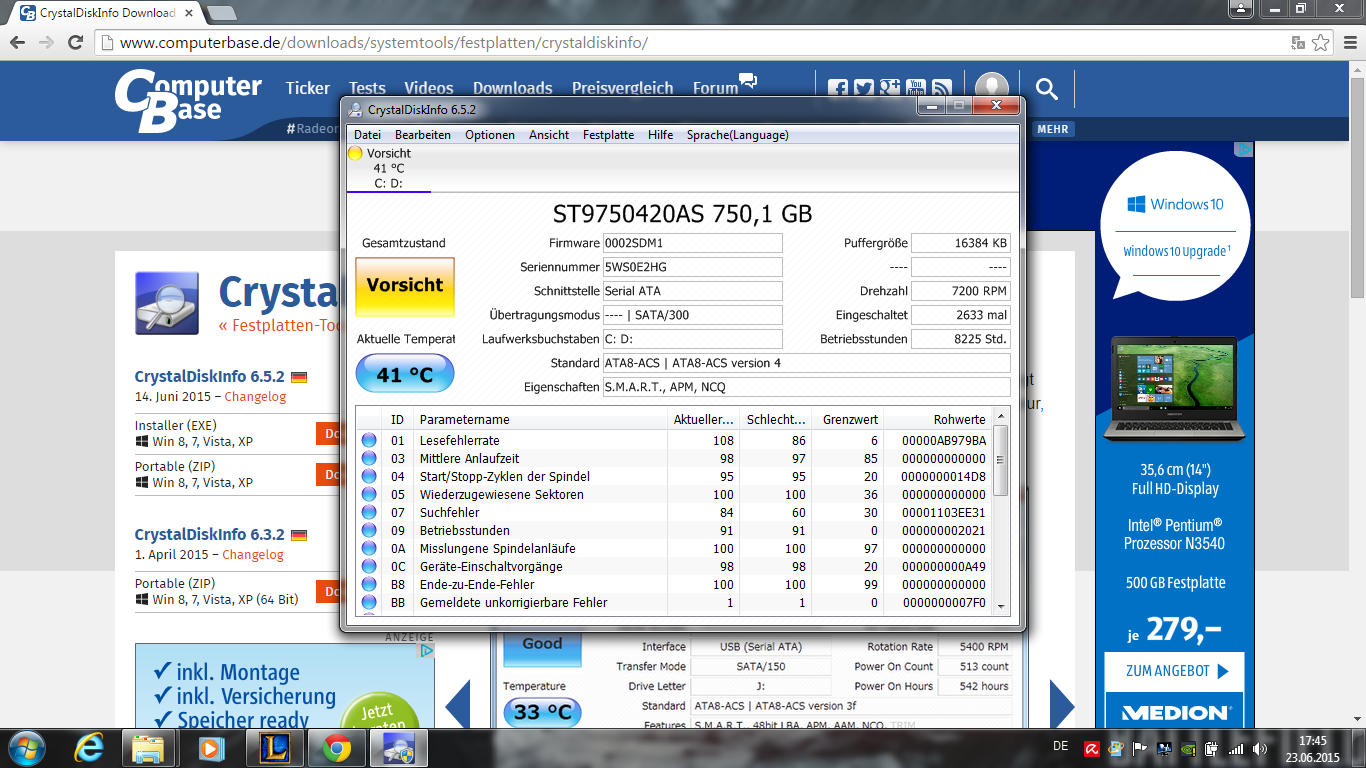Click the Betriebsstunden field 8225 Std.
The height and width of the screenshot is (768, 1366).
pyautogui.click(x=961, y=339)
